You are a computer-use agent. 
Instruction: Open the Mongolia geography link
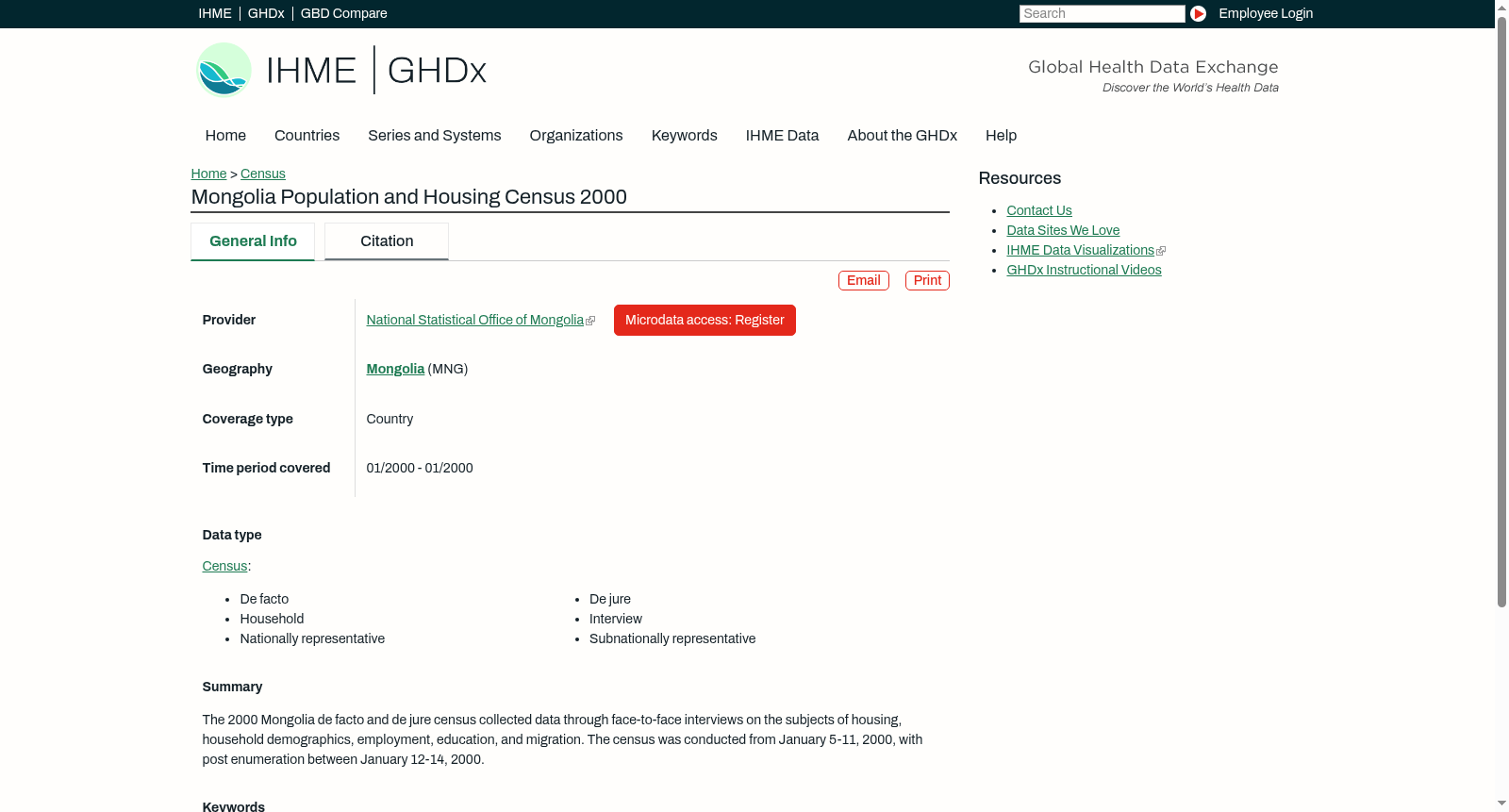(395, 369)
